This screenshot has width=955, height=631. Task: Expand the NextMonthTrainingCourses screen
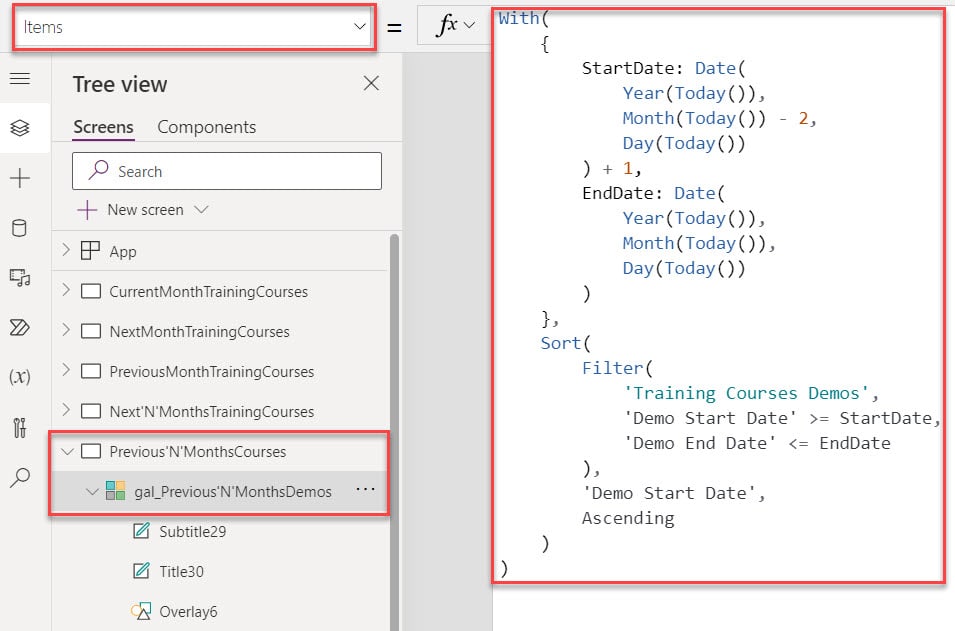pos(66,330)
